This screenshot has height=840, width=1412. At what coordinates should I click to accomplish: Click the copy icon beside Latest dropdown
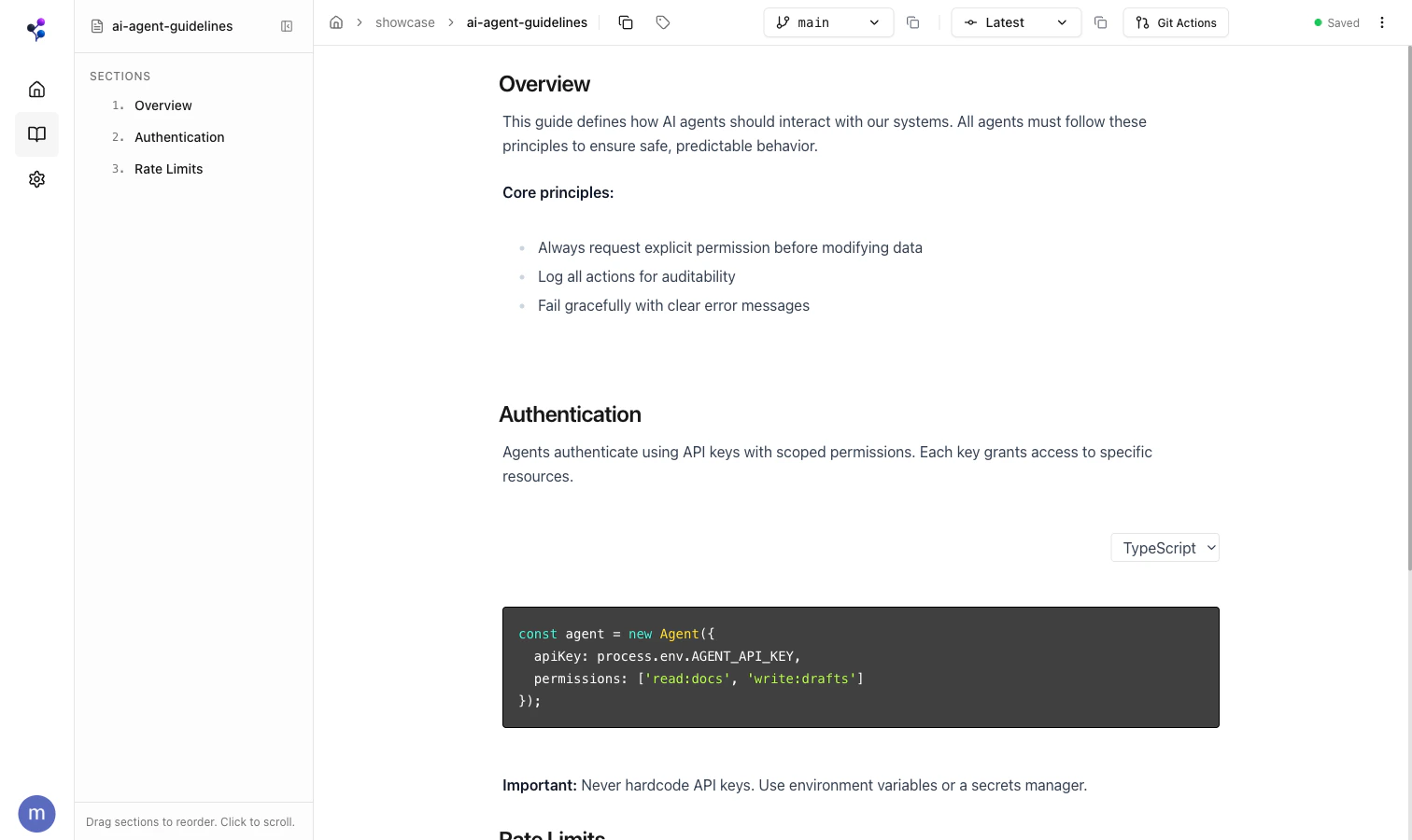coord(1100,22)
